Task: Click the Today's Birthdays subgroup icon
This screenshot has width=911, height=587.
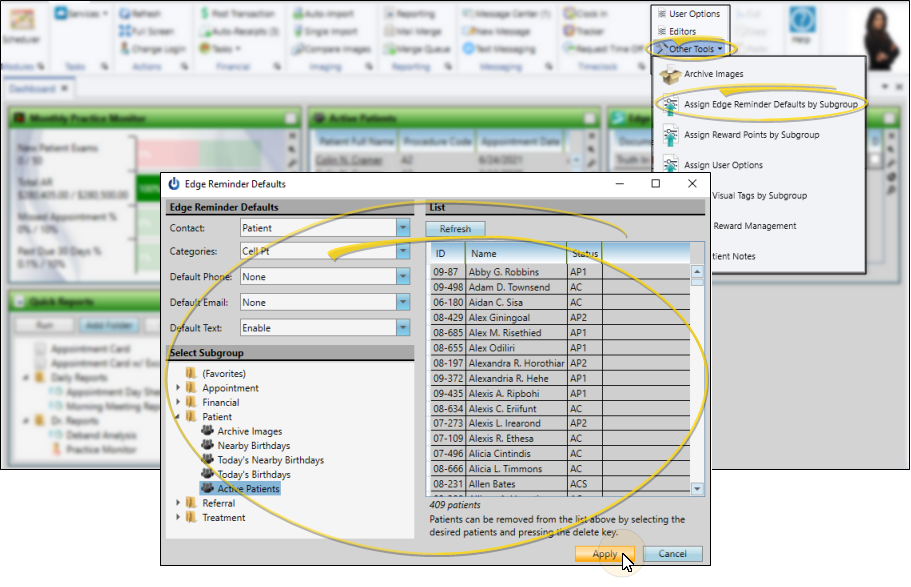Action: [207, 475]
